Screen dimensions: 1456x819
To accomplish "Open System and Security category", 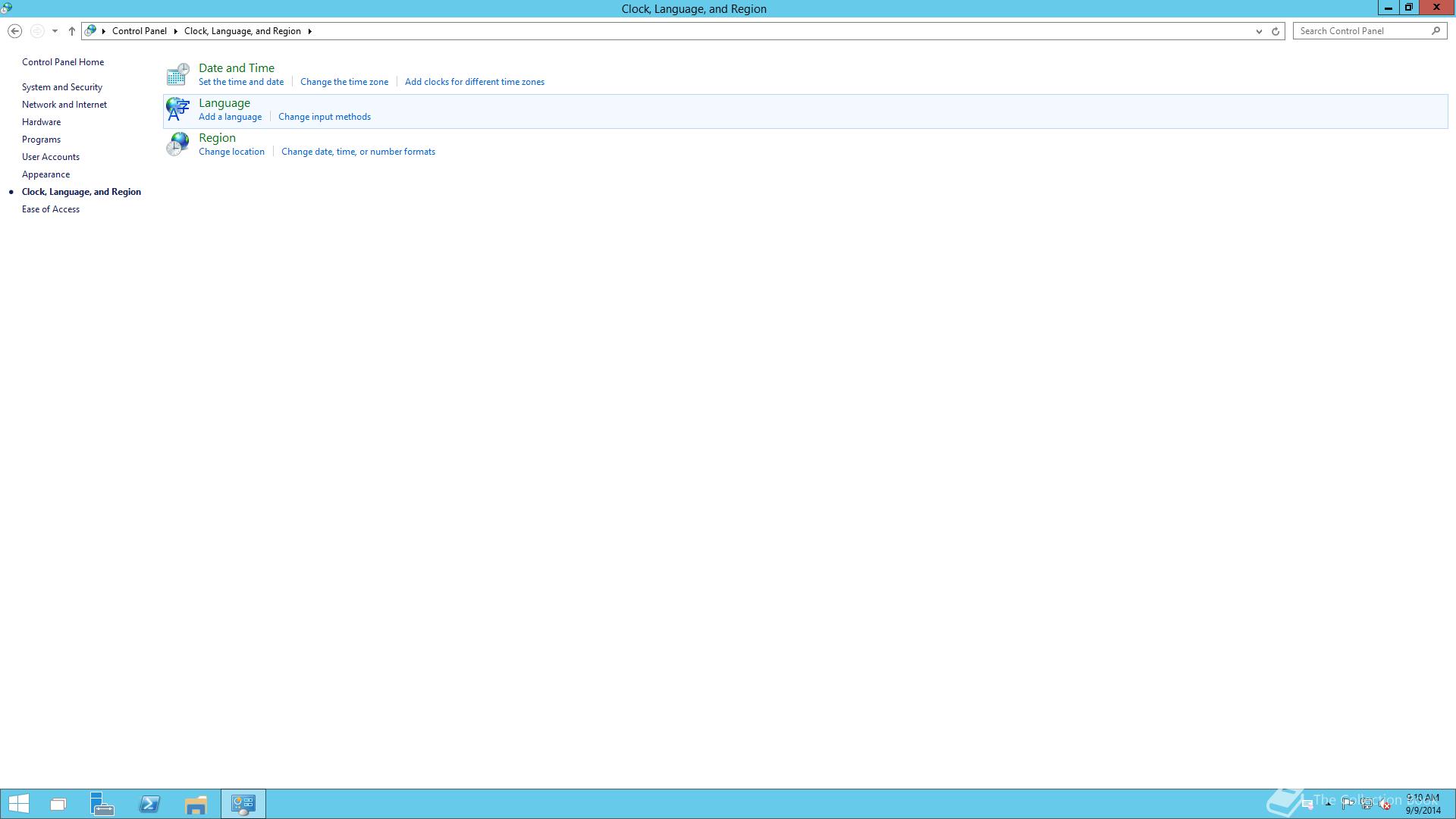I will [x=62, y=87].
